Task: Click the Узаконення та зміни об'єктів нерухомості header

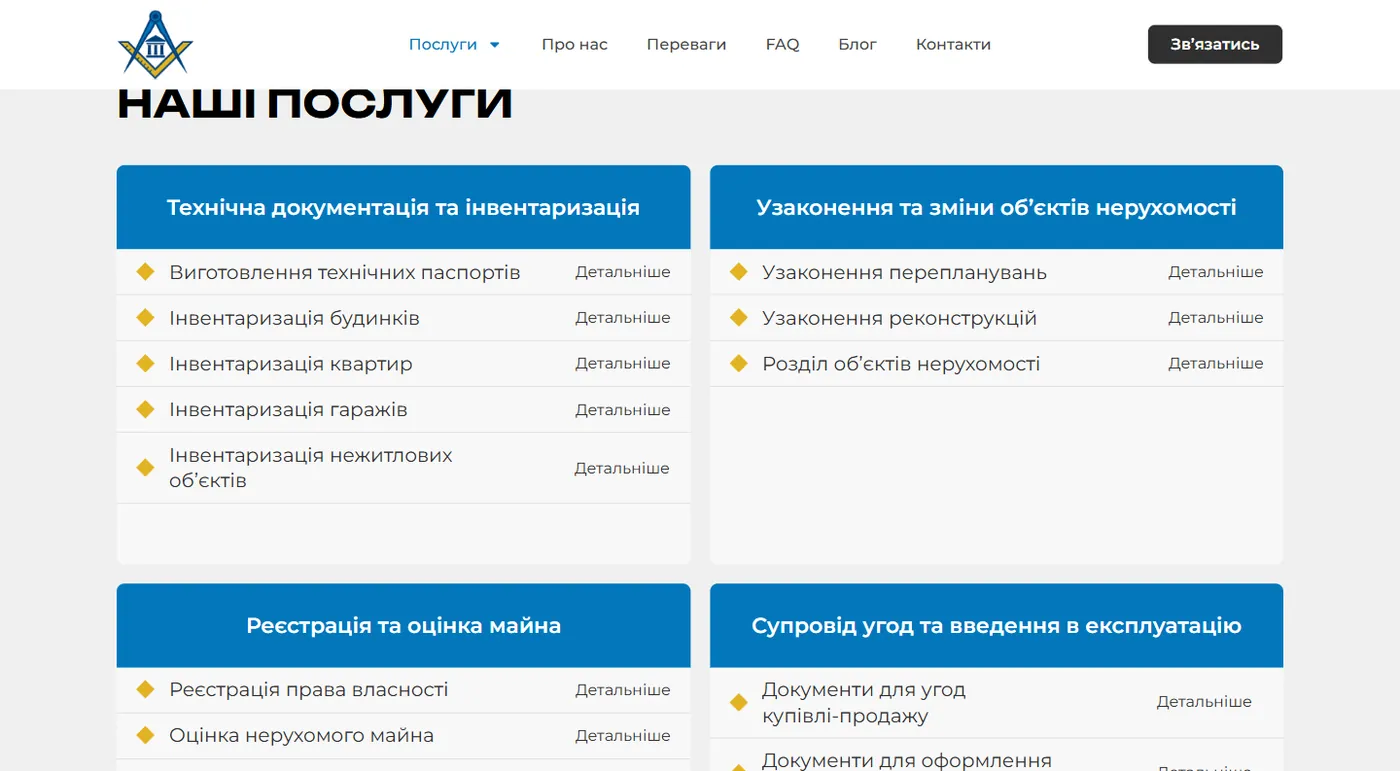Action: (x=996, y=207)
